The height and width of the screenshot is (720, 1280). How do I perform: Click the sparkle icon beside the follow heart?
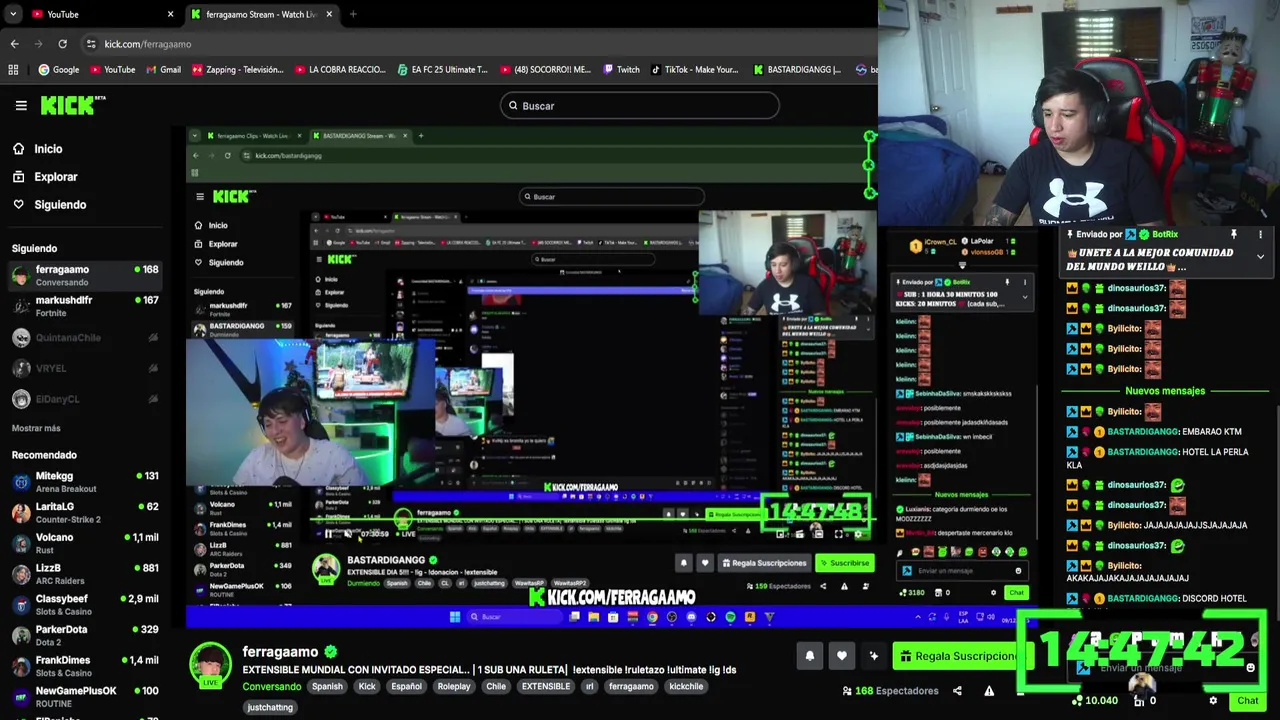click(x=874, y=656)
